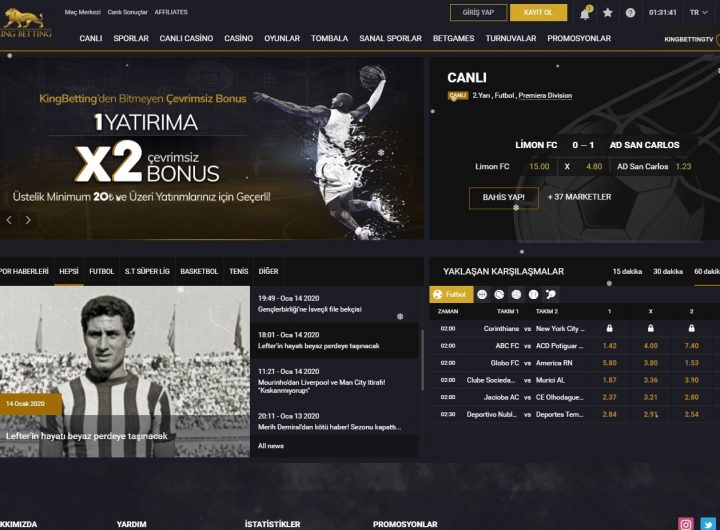Open the PROMOSYONLAR top menu

click(579, 39)
